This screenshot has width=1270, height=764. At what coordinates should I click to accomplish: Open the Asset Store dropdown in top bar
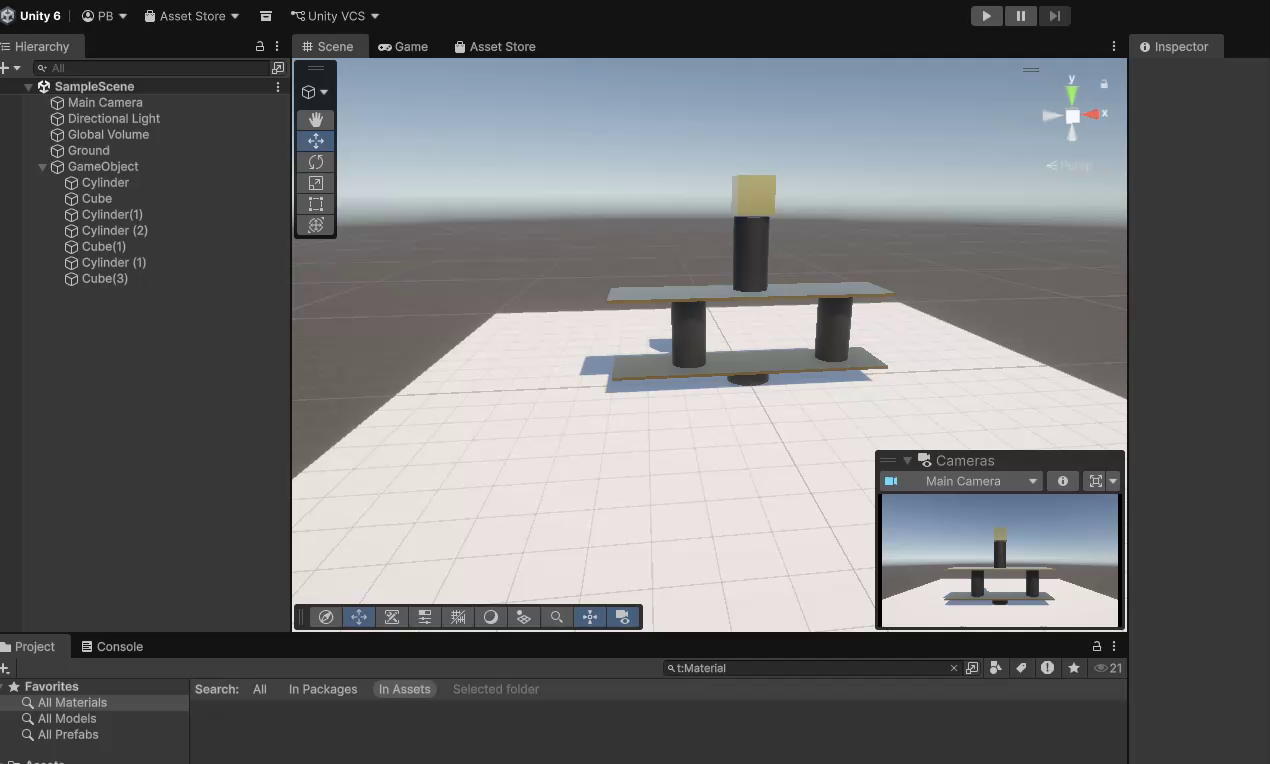click(192, 16)
